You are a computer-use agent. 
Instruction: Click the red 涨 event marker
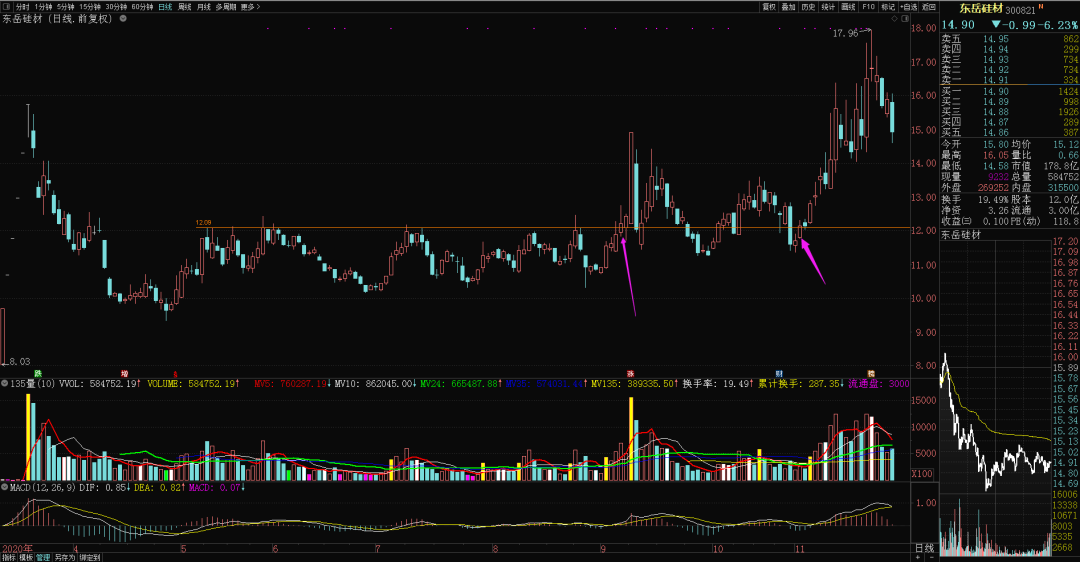(x=630, y=373)
